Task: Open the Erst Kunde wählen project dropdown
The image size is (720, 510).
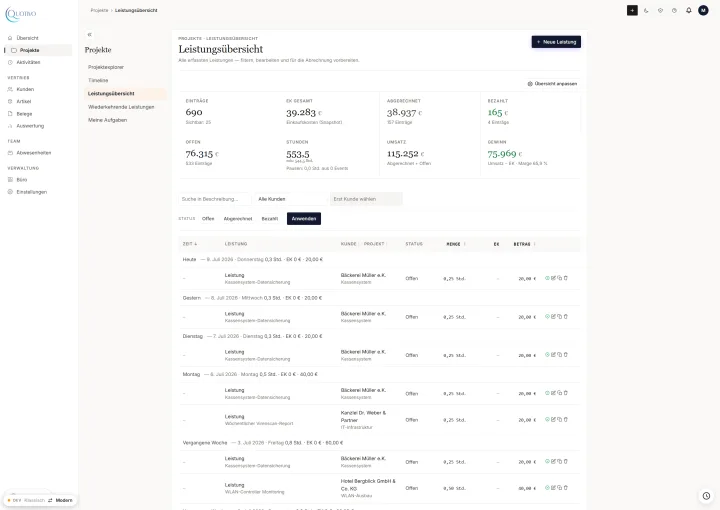Action: pyautogui.click(x=366, y=199)
